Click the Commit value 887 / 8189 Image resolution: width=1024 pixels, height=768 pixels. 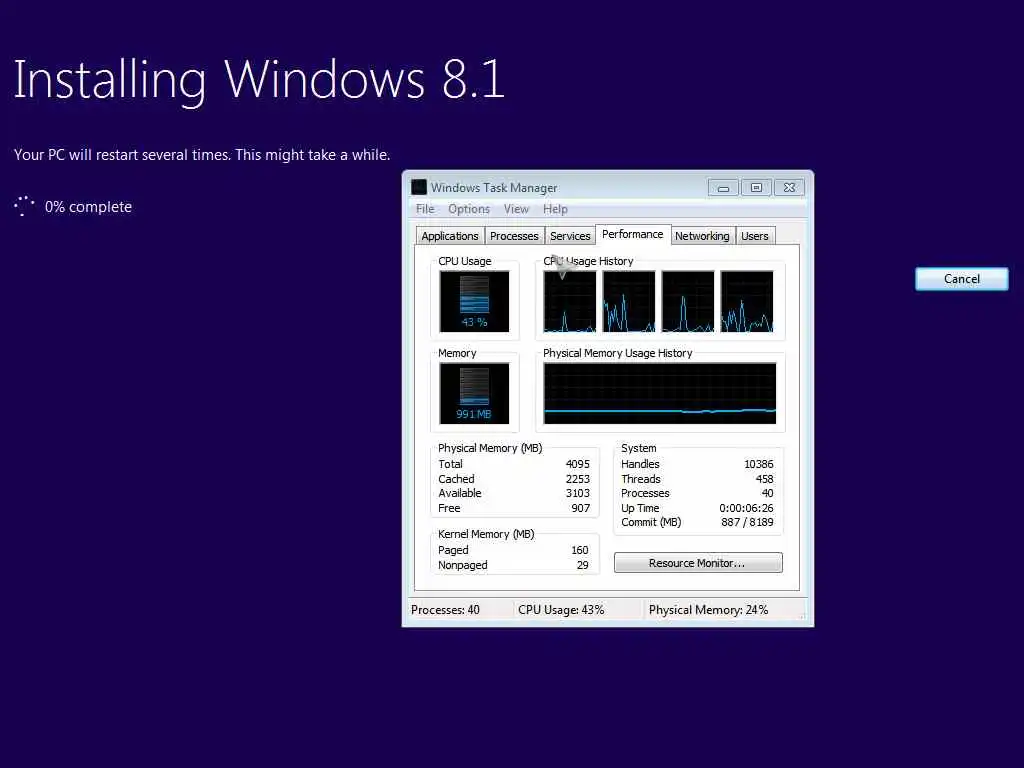[x=747, y=522]
